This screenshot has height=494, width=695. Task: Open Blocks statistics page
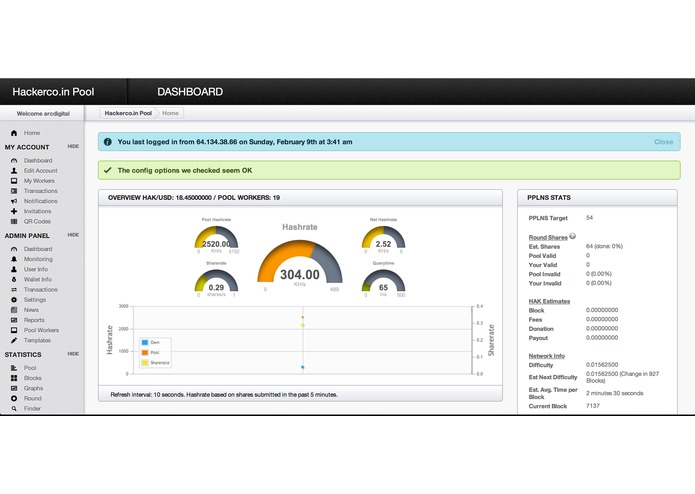coord(32,378)
